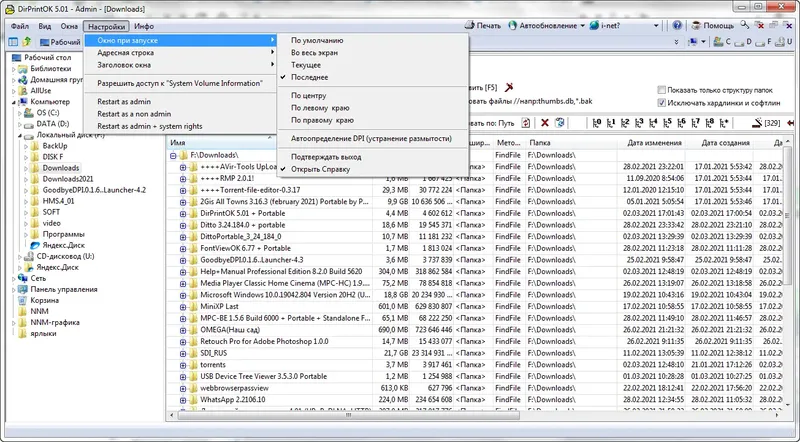Click Restart as admin menu item
The height and width of the screenshot is (442, 800).
tap(181, 102)
